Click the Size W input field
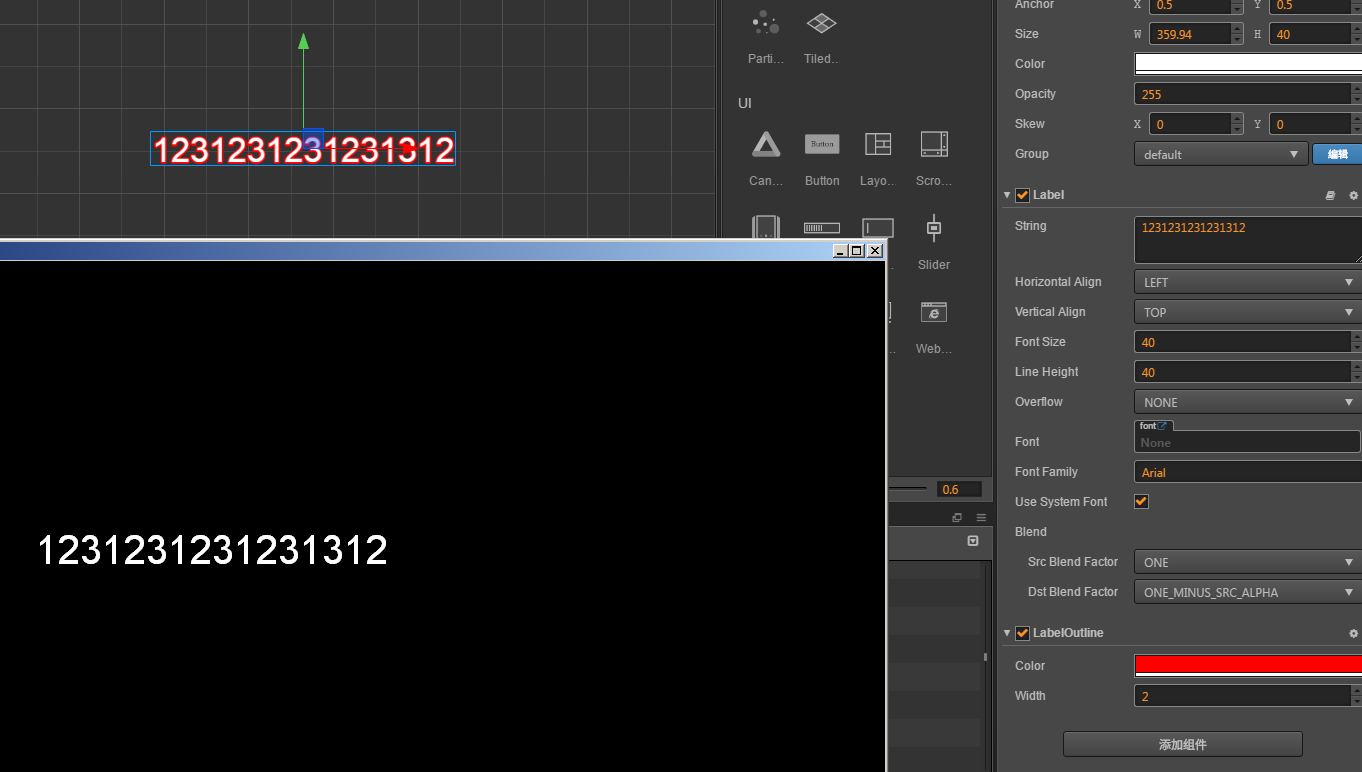 coord(1190,34)
